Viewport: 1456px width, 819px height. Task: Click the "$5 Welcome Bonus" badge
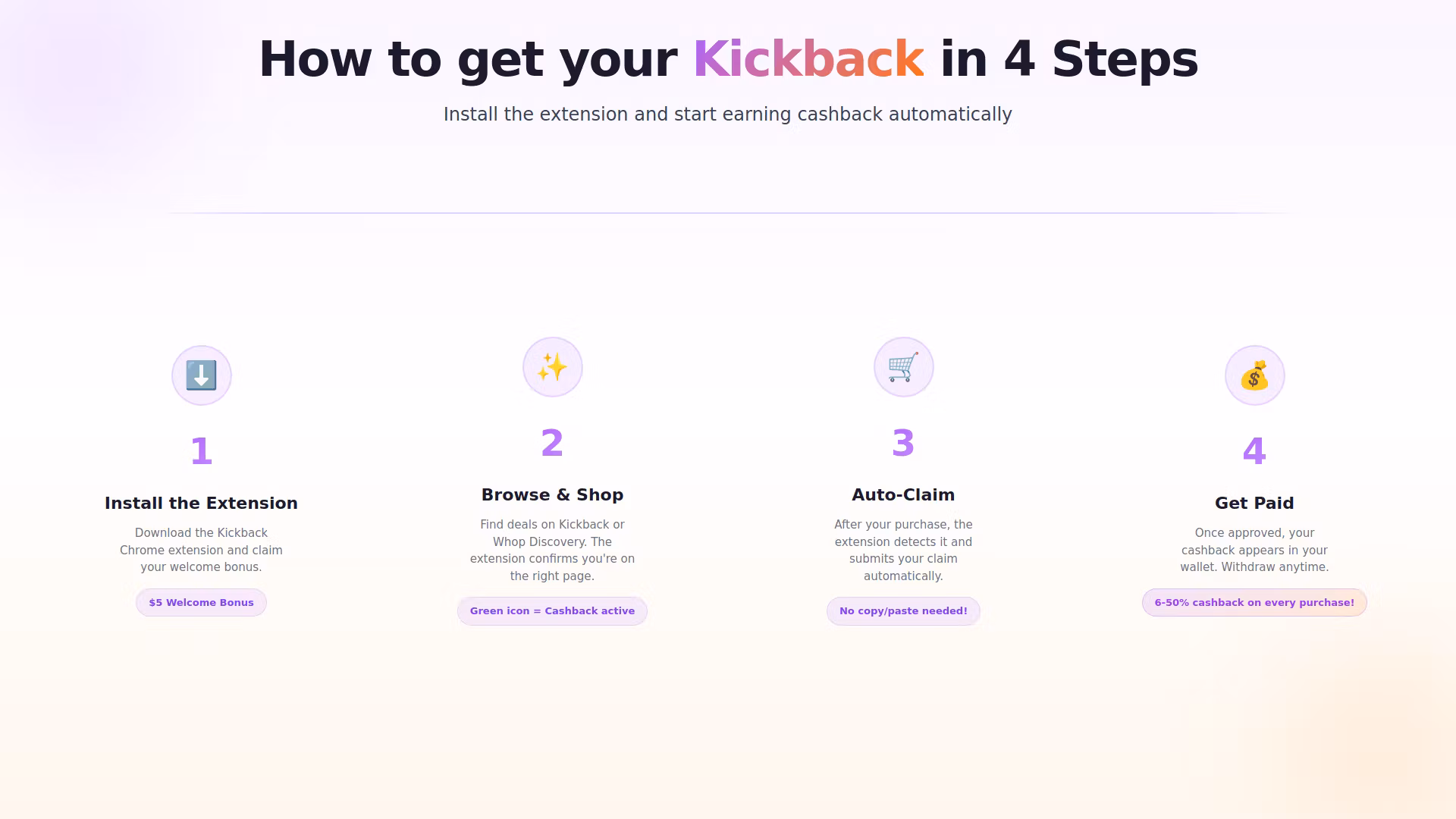pos(201,603)
